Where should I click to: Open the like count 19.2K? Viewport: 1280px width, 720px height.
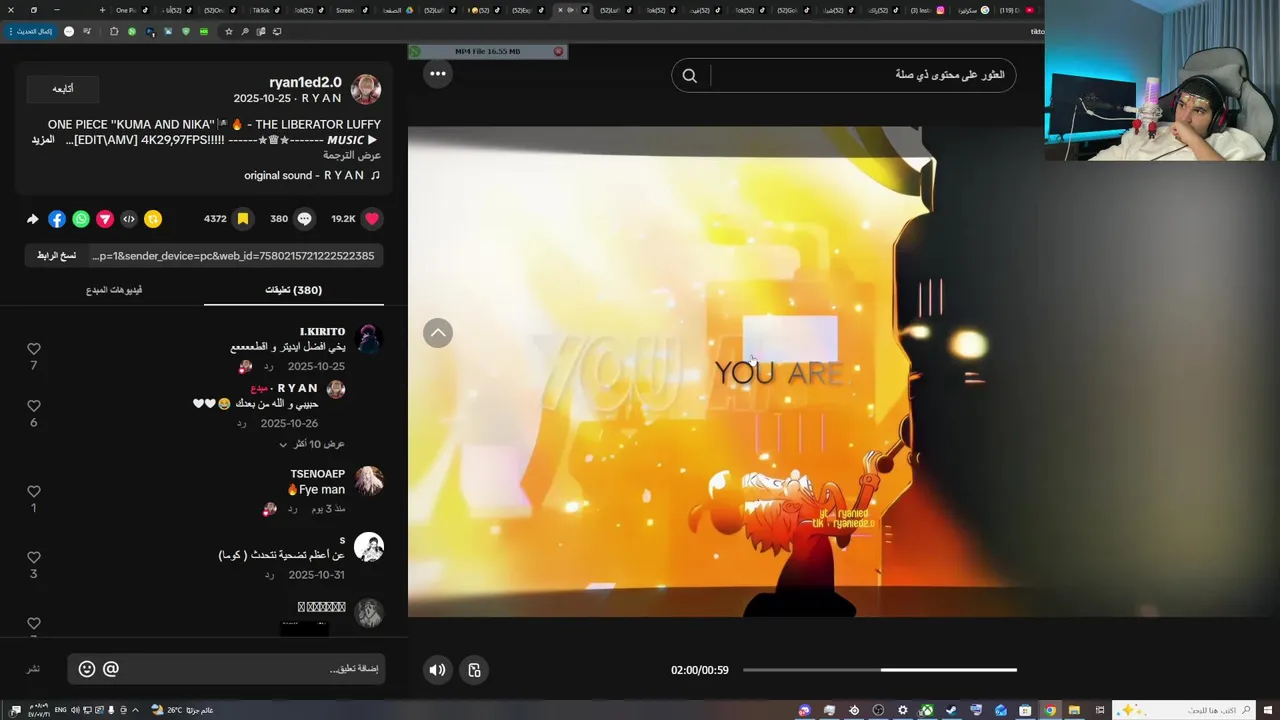tap(344, 219)
